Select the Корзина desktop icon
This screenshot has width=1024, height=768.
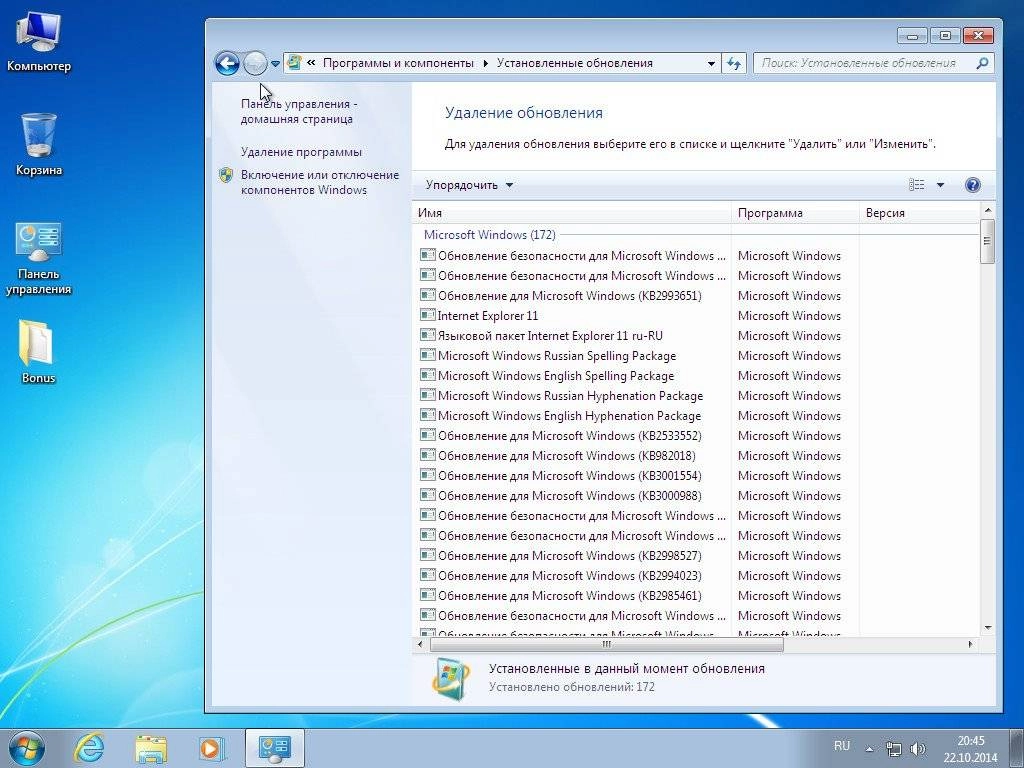point(39,144)
